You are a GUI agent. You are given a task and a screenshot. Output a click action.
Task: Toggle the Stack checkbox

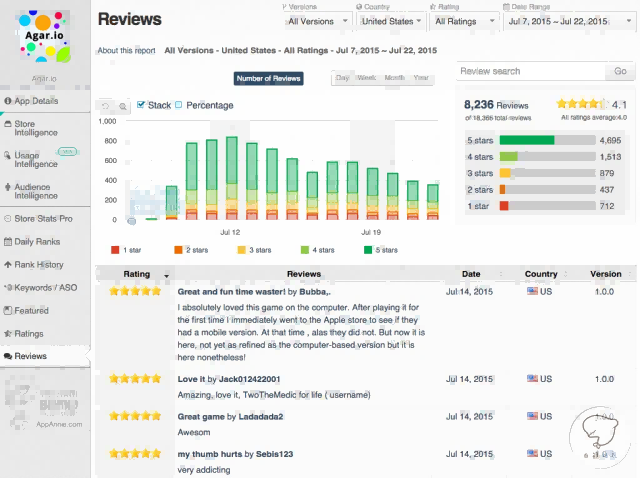pos(141,105)
